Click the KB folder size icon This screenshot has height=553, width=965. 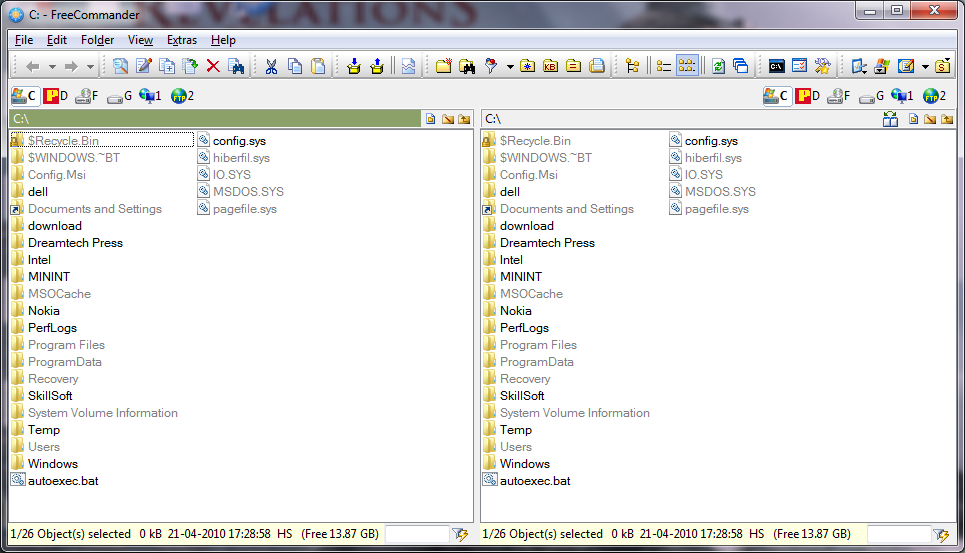click(x=550, y=66)
